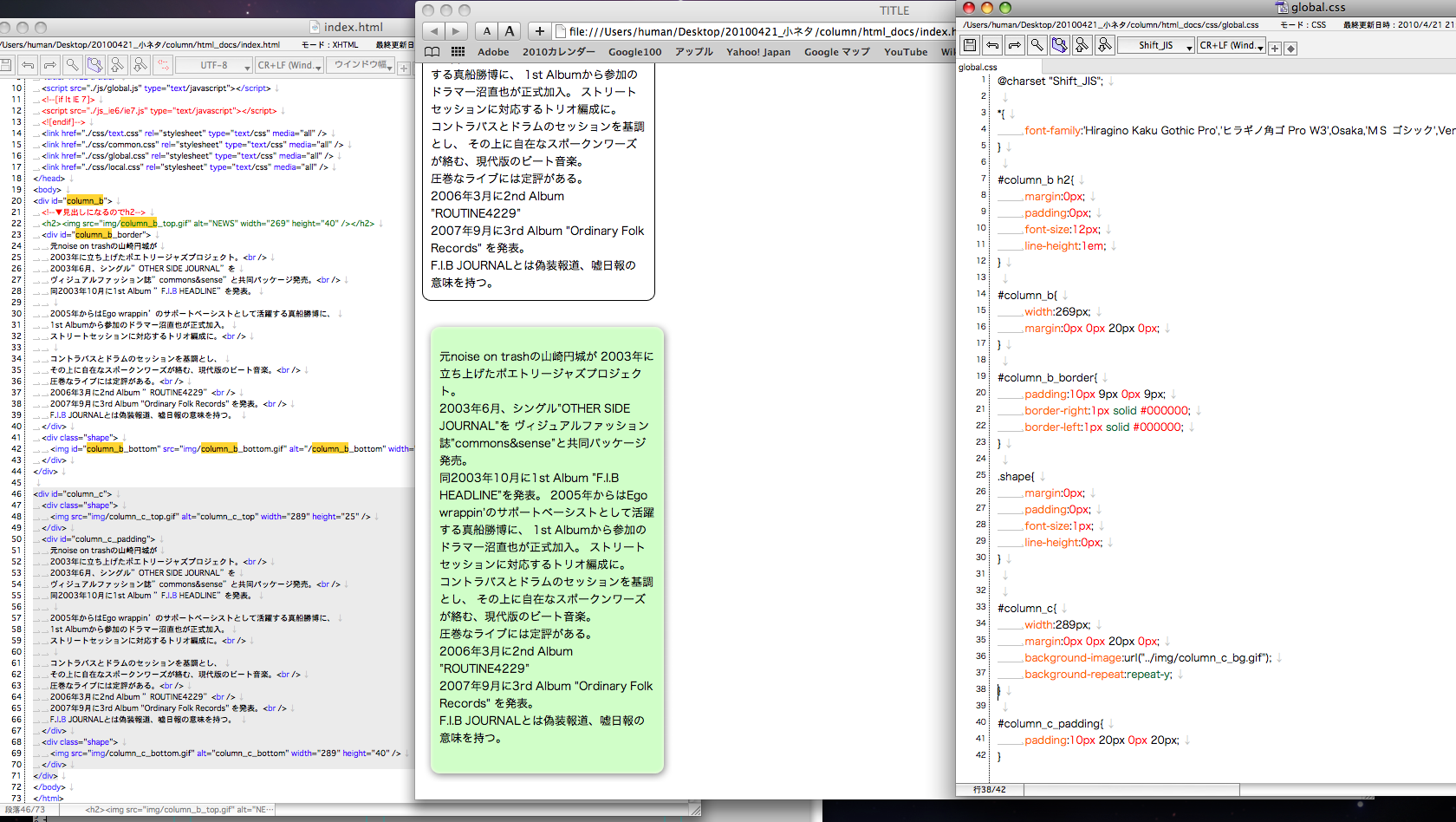1456x822 pixels.
Task: Click the browser address bar
Action: tap(754, 31)
